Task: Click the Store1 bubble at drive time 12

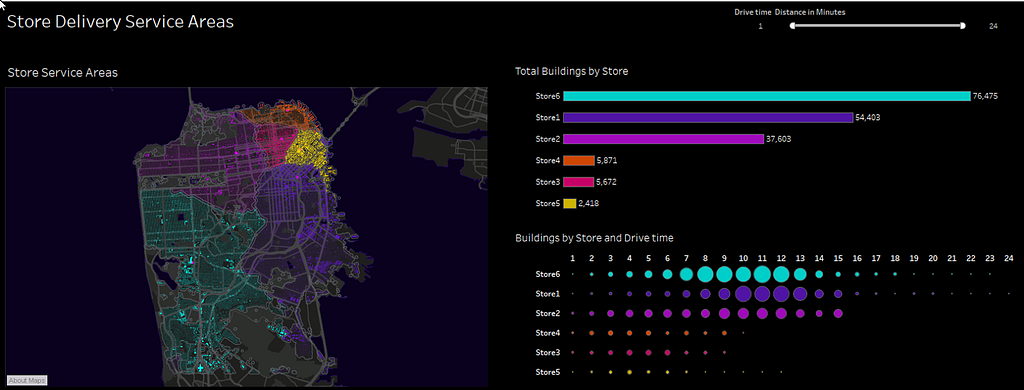Action: coord(781,294)
